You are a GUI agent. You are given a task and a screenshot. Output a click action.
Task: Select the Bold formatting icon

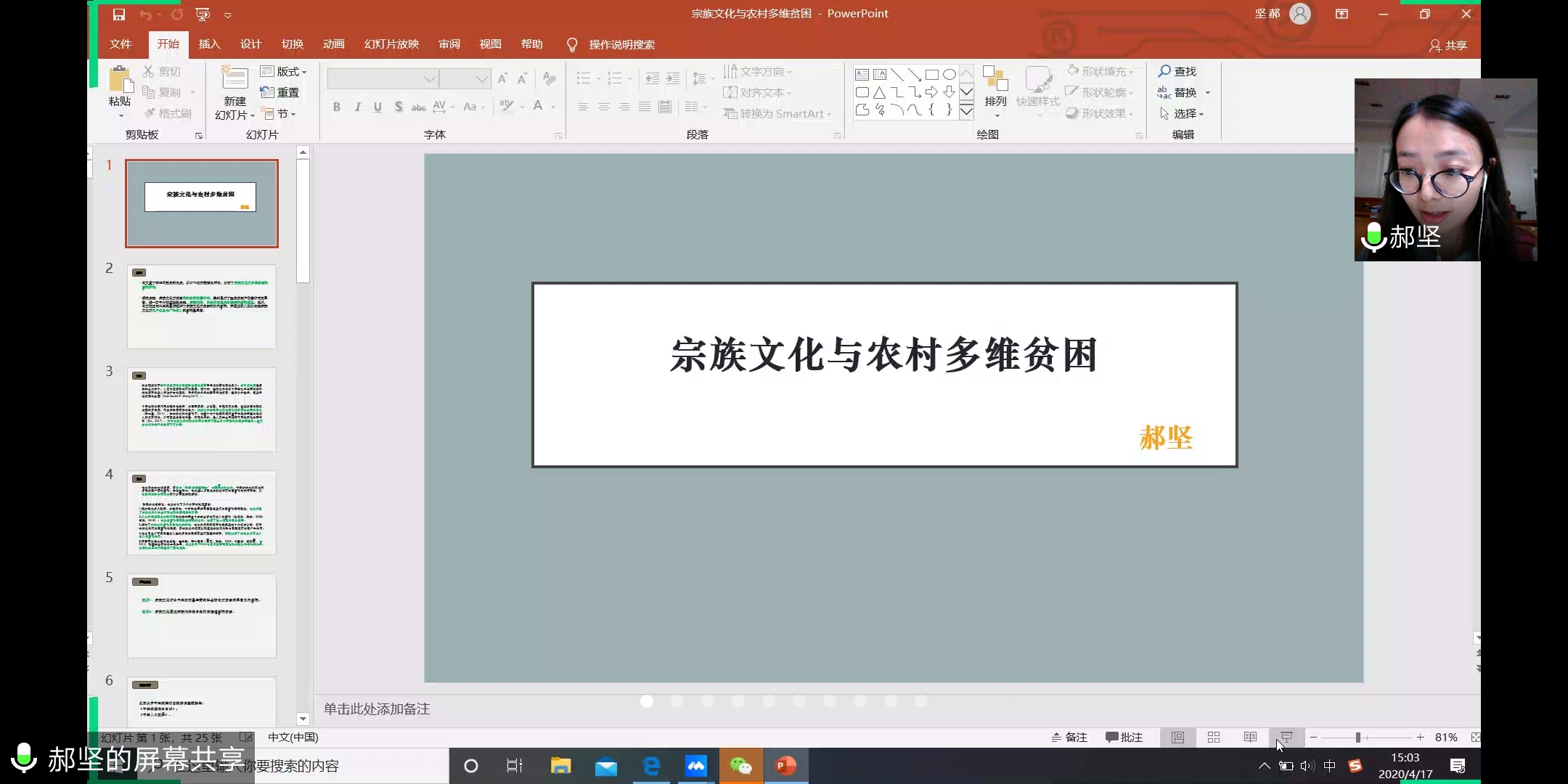point(337,107)
